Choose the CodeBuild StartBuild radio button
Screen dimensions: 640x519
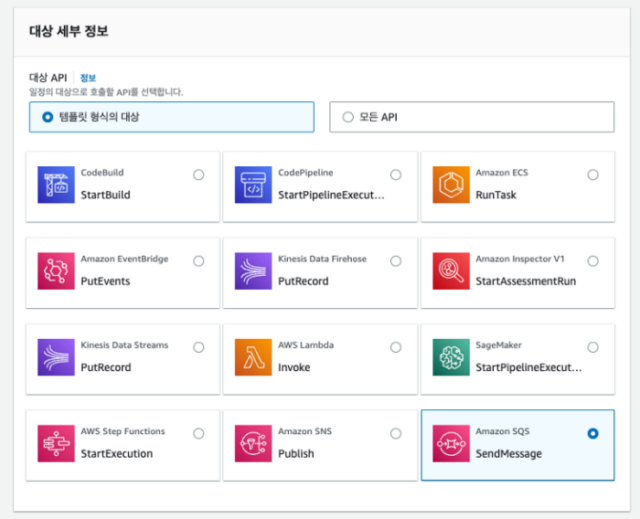click(x=199, y=175)
